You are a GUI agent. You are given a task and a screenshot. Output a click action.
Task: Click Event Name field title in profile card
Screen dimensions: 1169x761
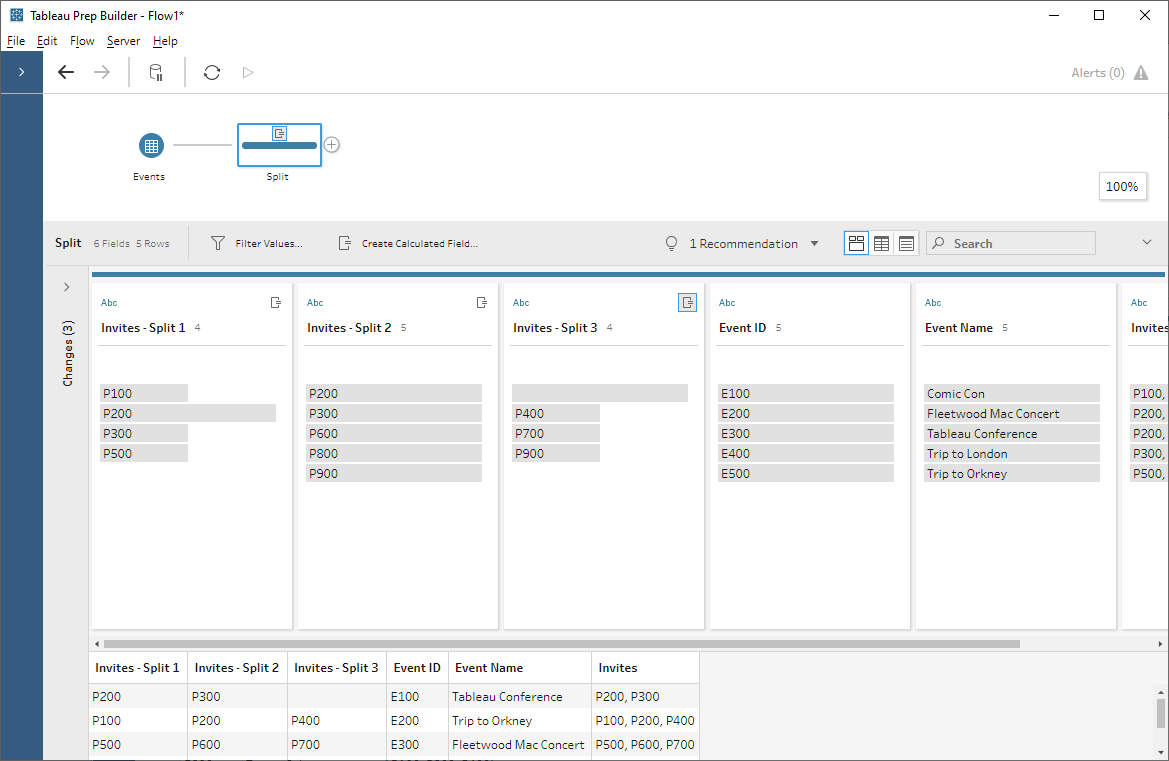(x=959, y=328)
